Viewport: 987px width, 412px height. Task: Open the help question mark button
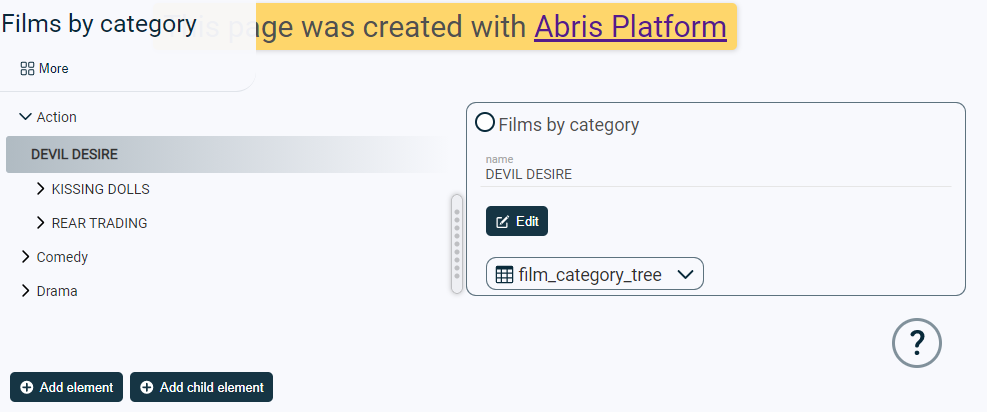click(917, 344)
